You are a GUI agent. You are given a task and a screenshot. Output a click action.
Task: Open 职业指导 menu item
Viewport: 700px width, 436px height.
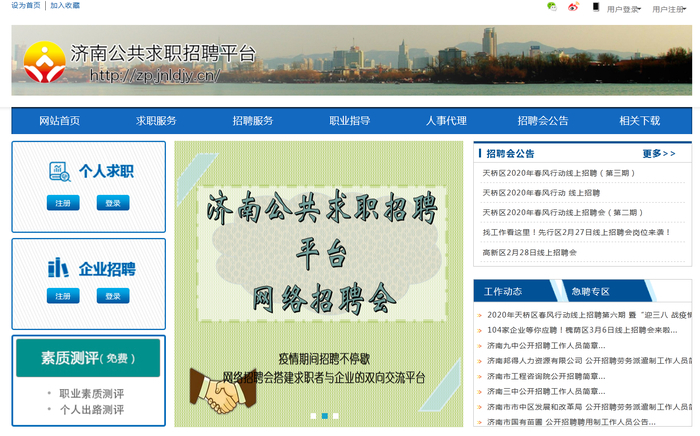pos(350,120)
